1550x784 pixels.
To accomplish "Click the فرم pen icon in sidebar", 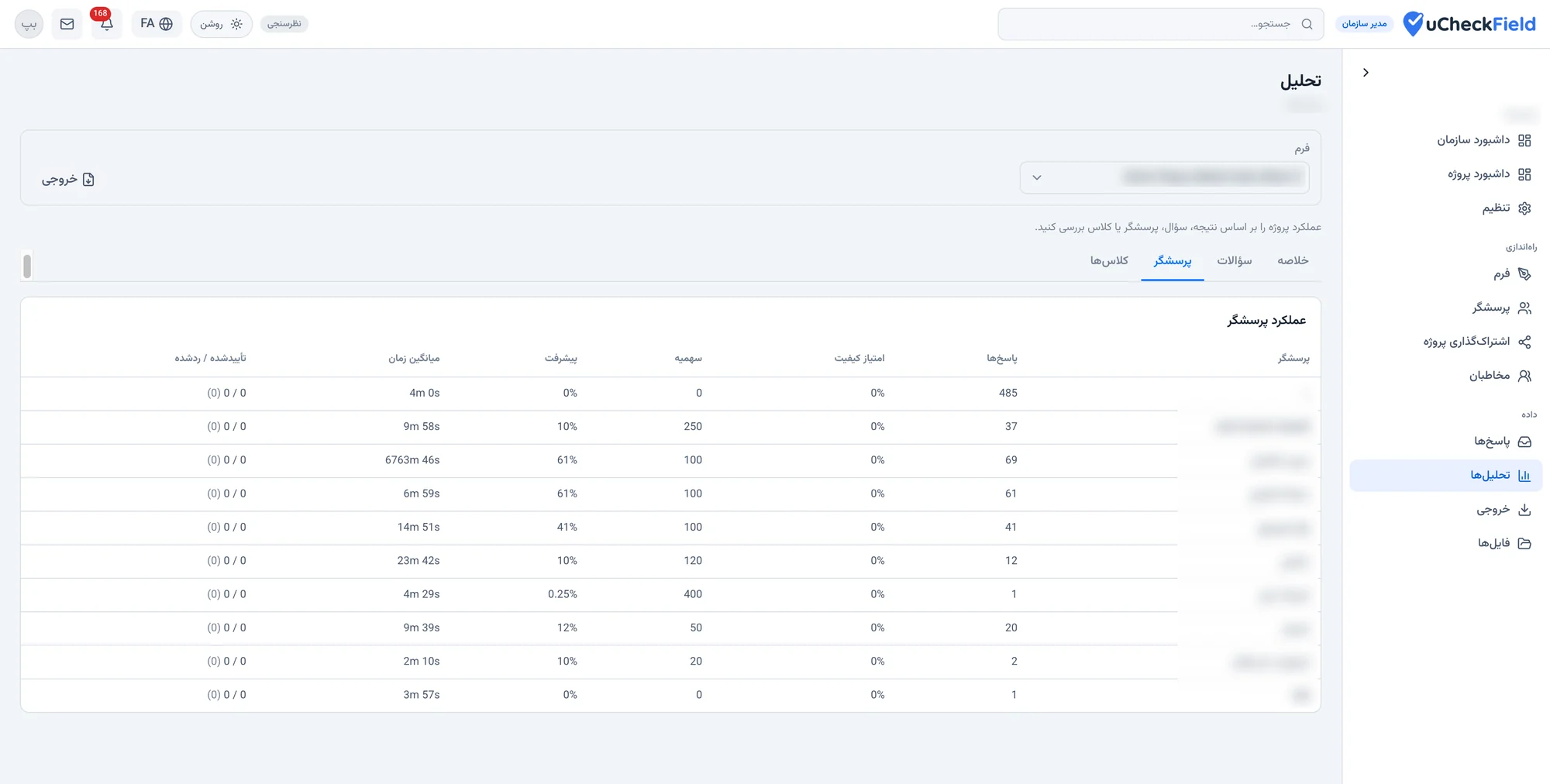I will pyautogui.click(x=1524, y=273).
